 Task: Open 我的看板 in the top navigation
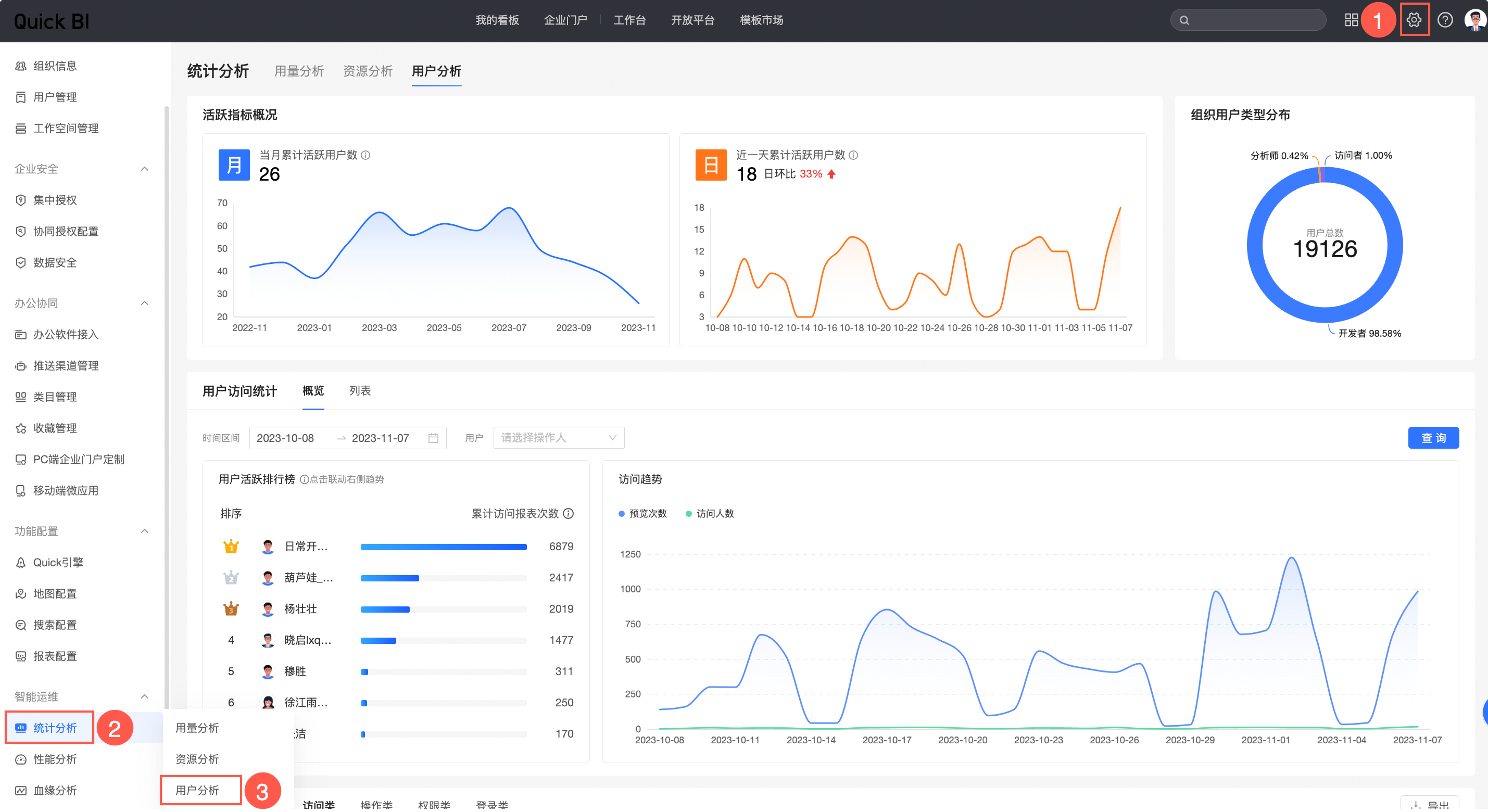tap(497, 20)
